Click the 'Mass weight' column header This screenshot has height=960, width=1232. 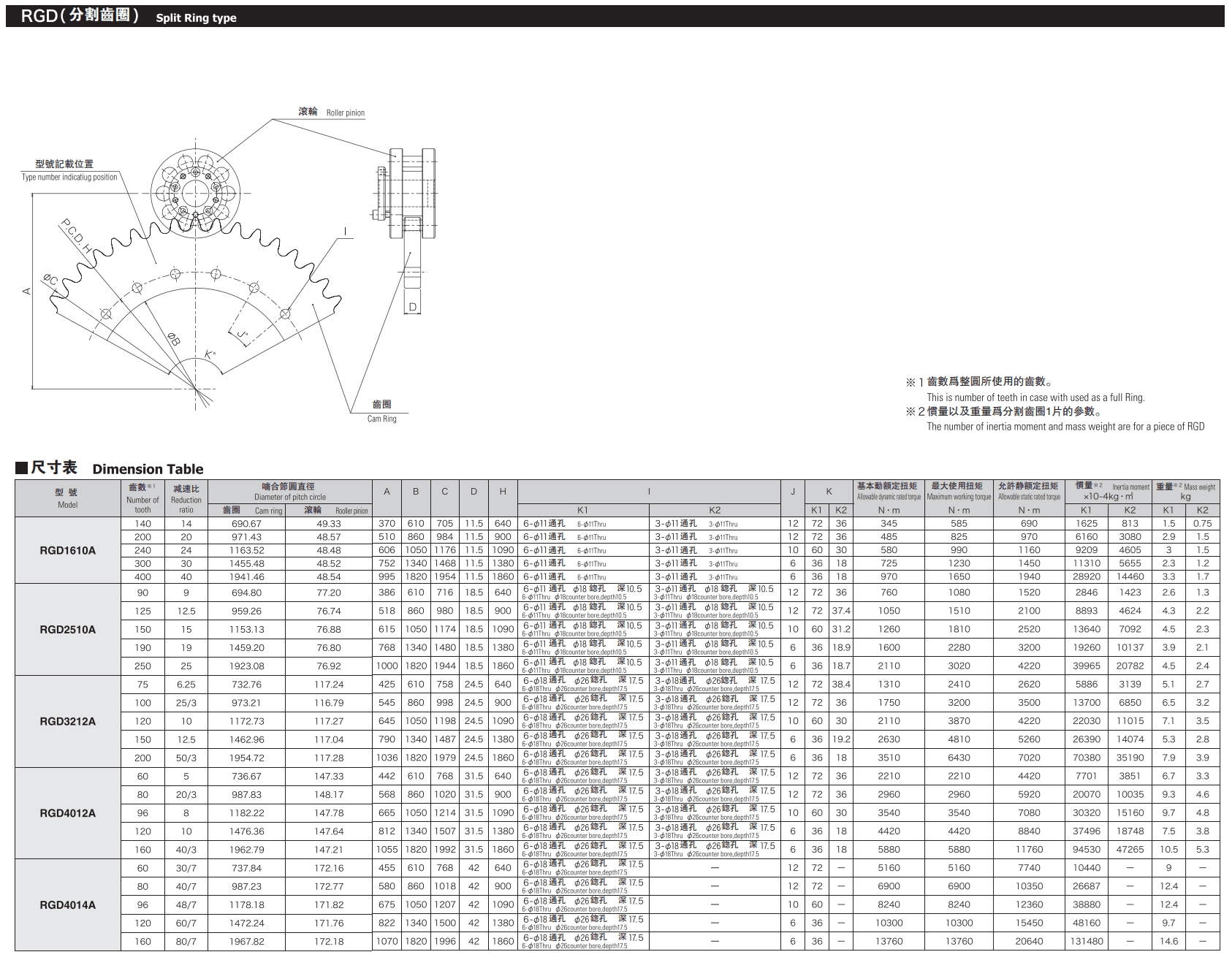(x=1200, y=487)
